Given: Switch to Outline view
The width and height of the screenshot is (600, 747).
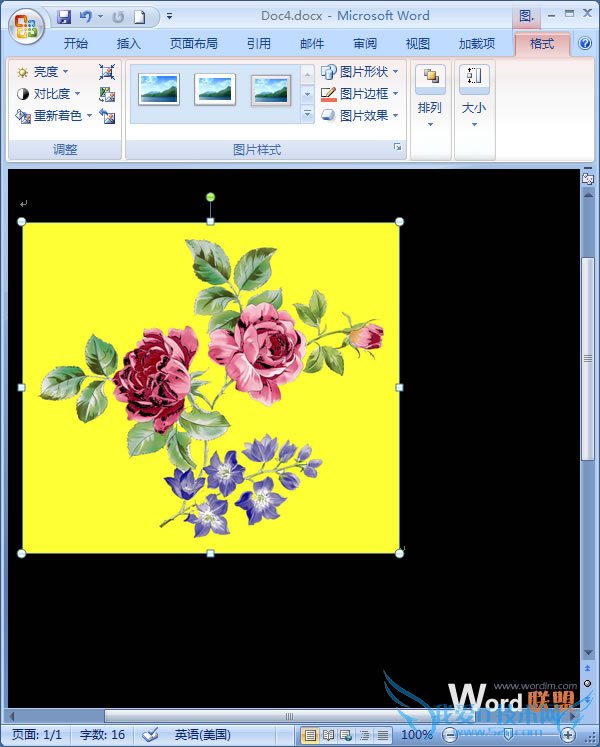Looking at the screenshot, I should click(x=364, y=735).
